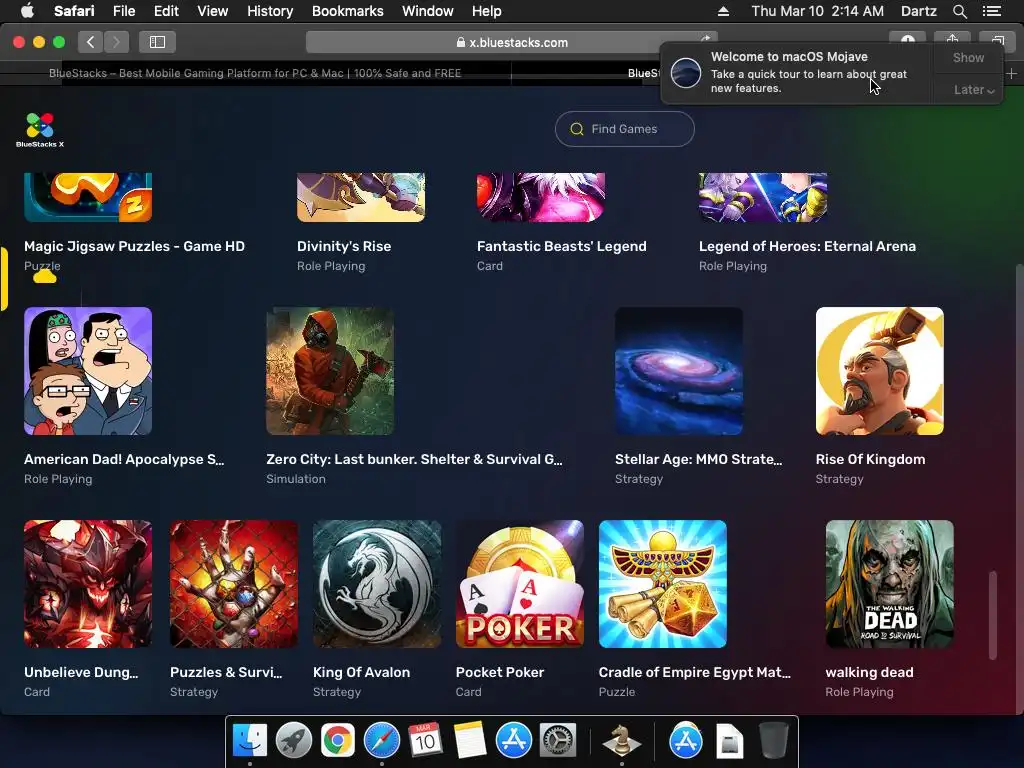Click the American Dad! Apocalypse title text
The image size is (1024, 768).
pyautogui.click(x=124, y=459)
